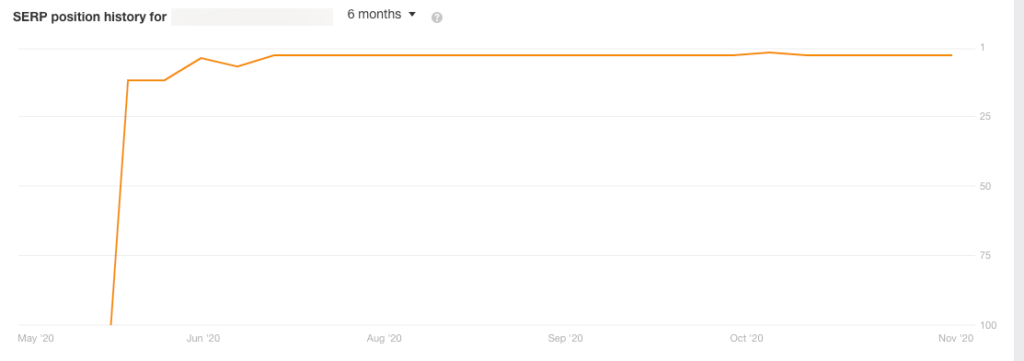The width and height of the screenshot is (1024, 361).
Task: Click the position 25 y-axis label
Action: click(x=985, y=117)
